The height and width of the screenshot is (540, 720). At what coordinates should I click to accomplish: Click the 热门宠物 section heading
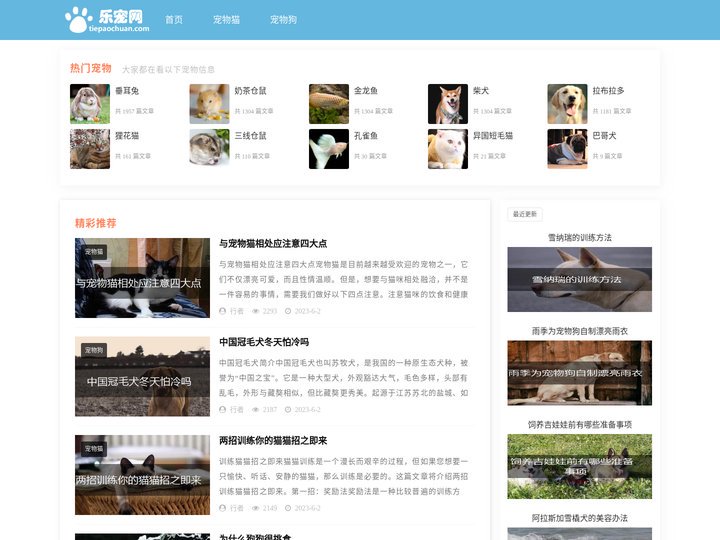coord(90,68)
